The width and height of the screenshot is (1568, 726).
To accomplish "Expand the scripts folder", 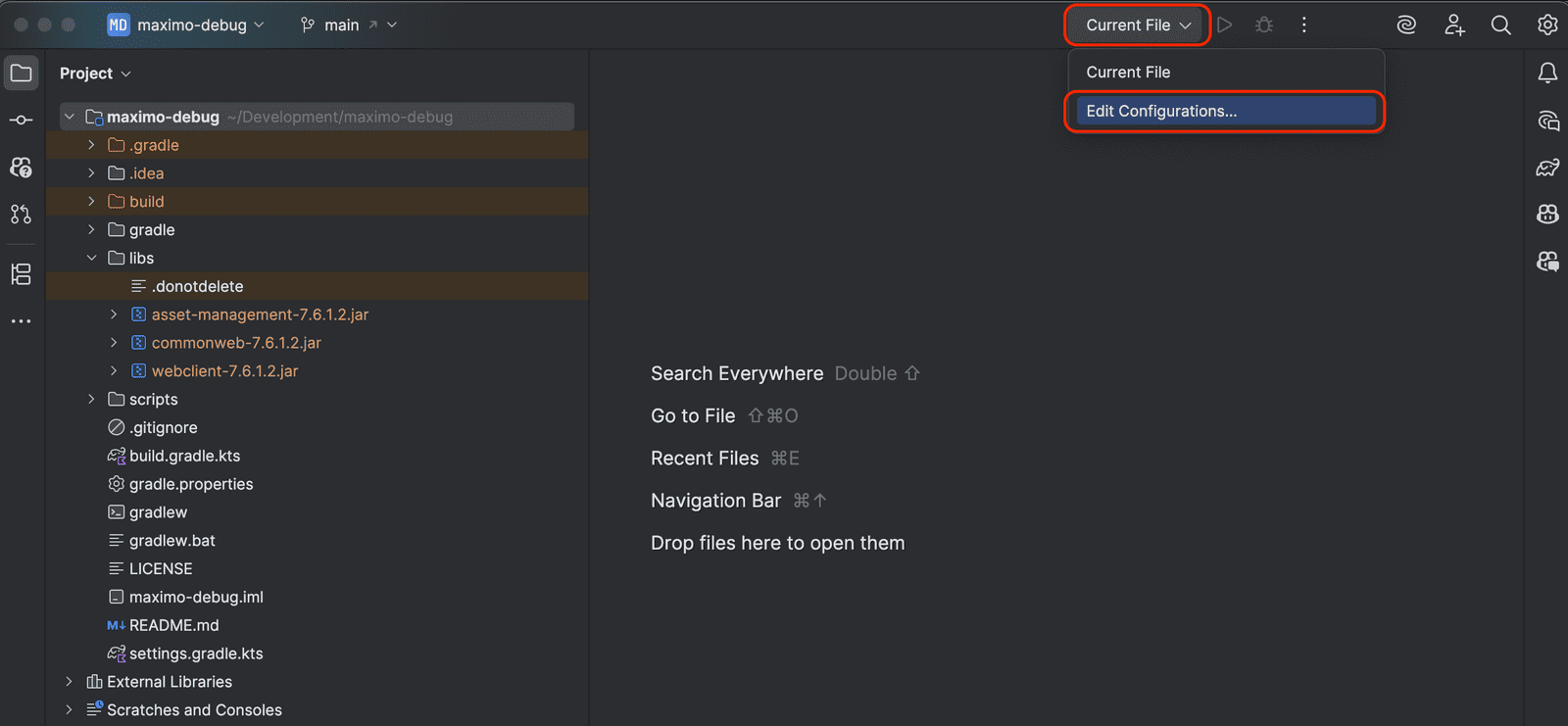I will 91,399.
